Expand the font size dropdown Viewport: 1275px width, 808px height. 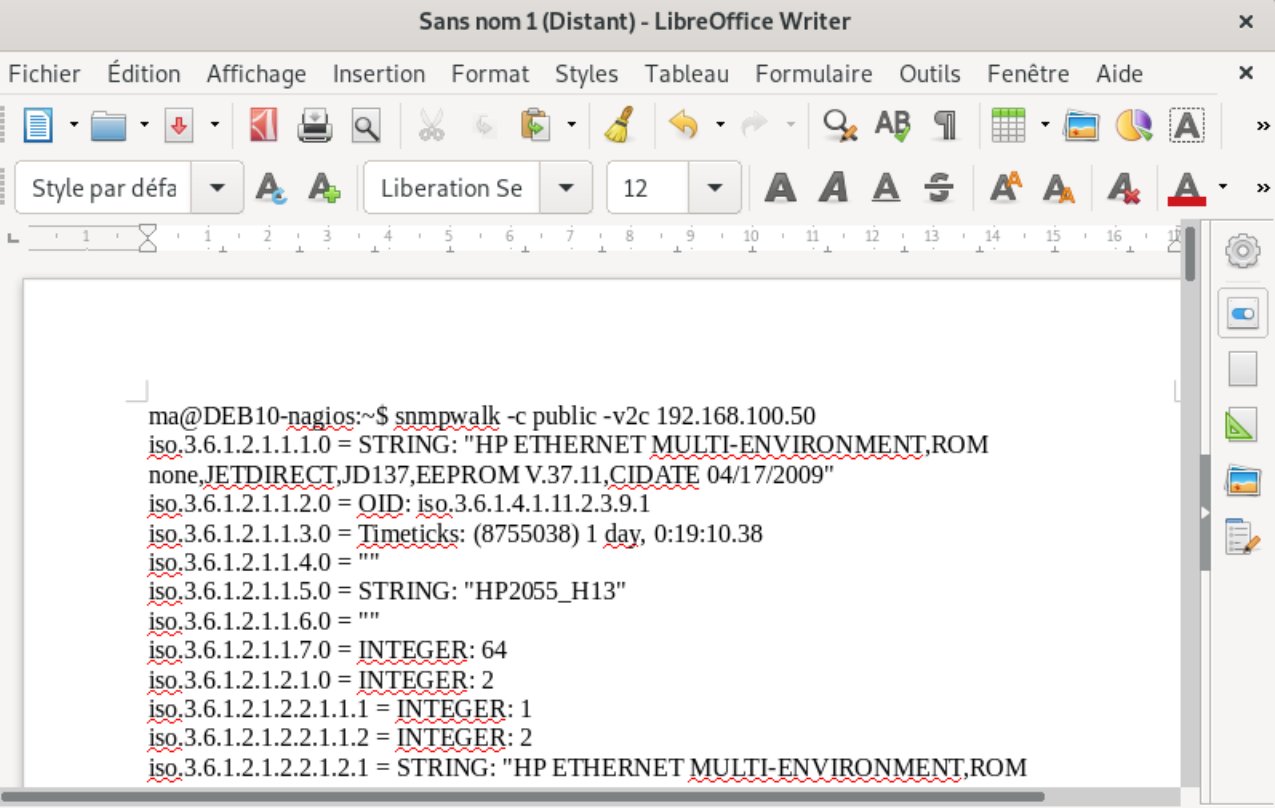pos(714,188)
